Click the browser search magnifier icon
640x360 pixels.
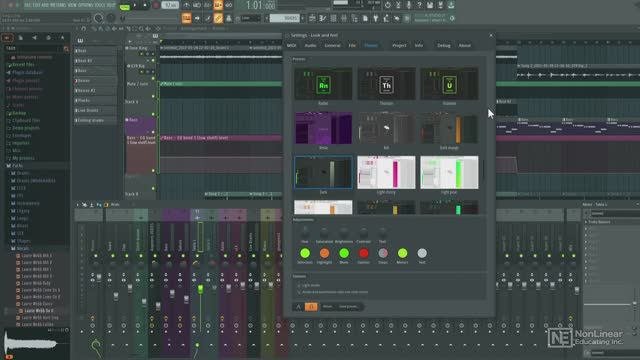(66, 49)
